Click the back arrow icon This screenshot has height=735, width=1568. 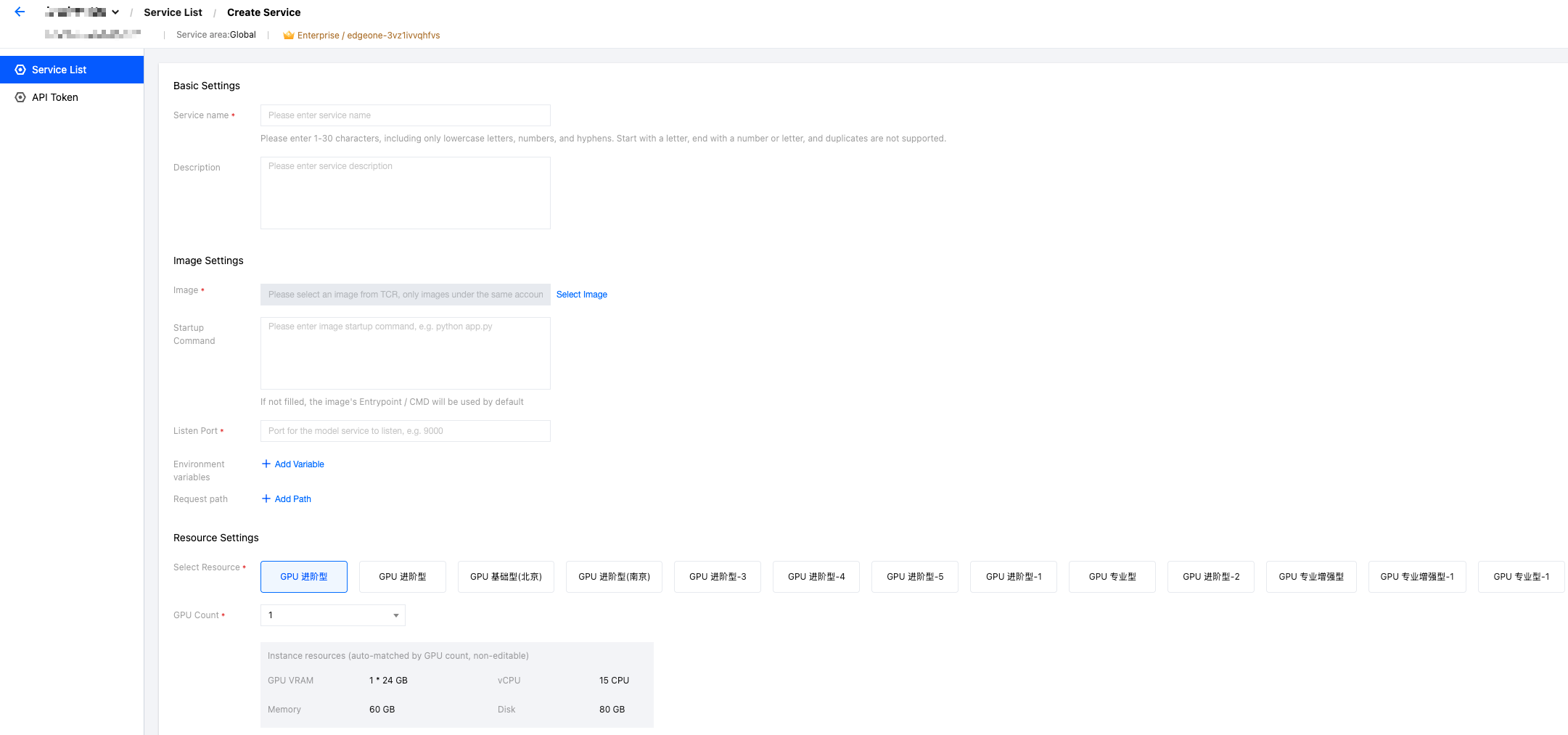[20, 12]
